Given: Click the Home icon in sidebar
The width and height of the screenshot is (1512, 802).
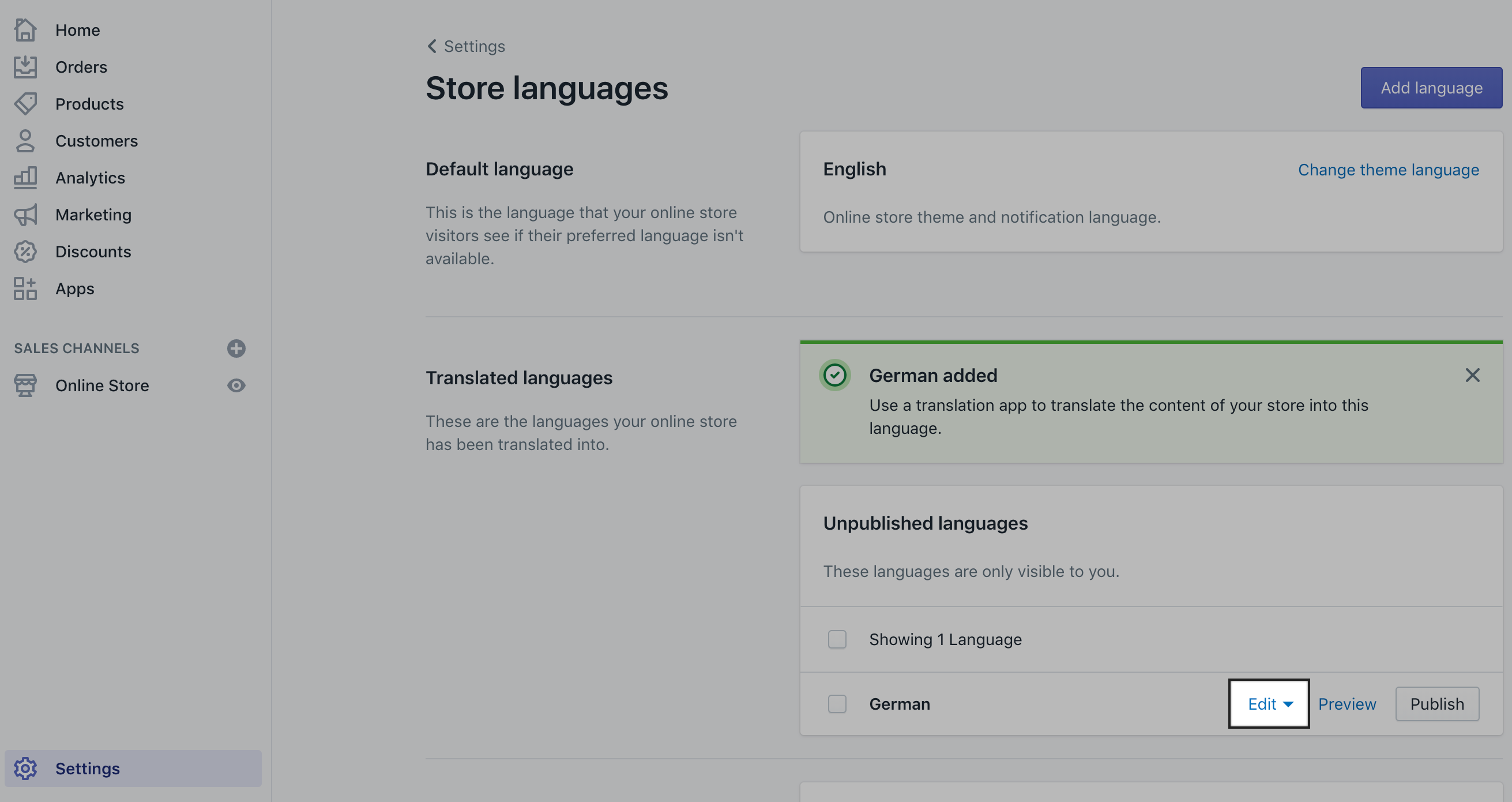Looking at the screenshot, I should coord(24,28).
